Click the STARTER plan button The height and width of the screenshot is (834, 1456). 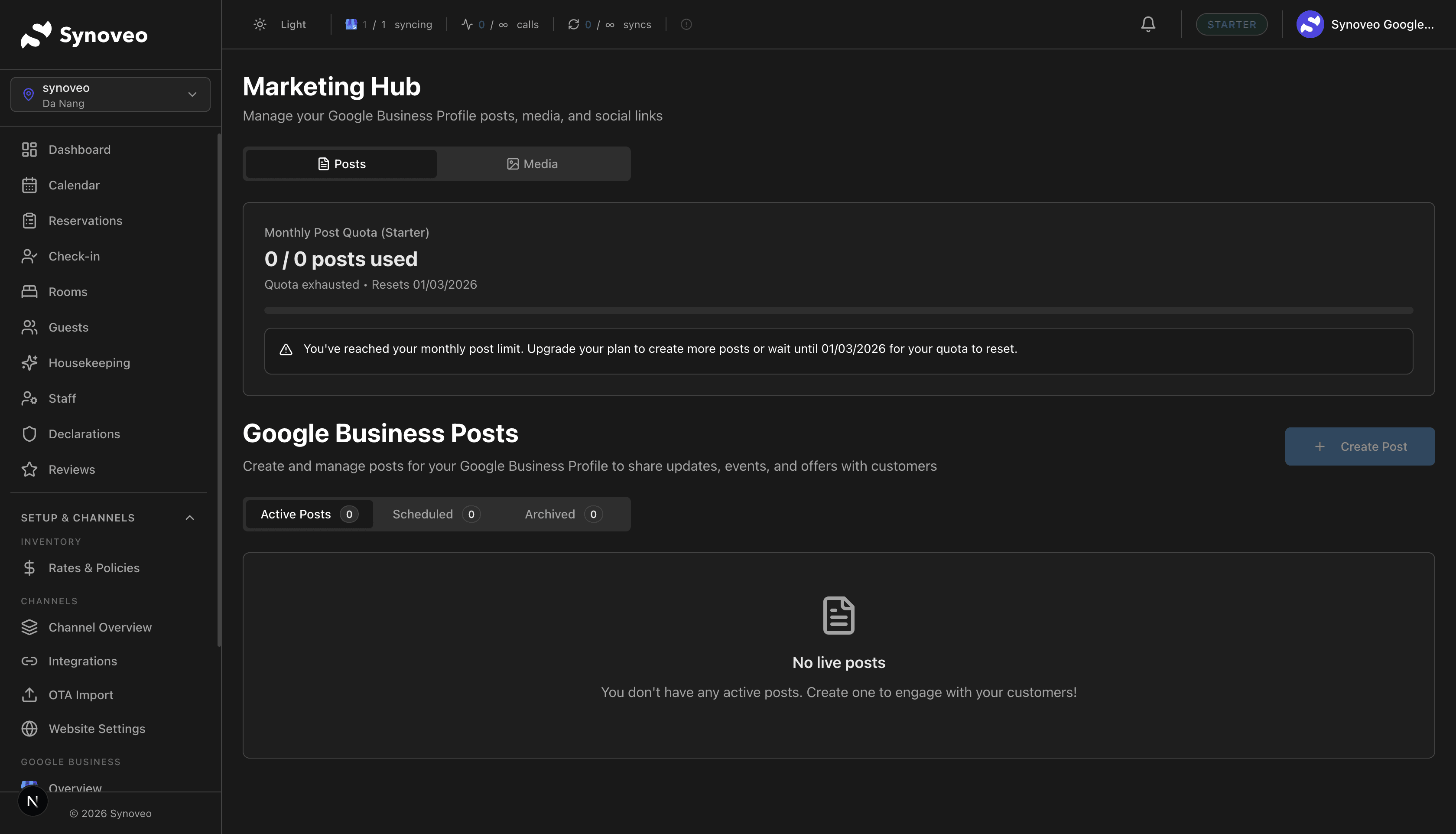pos(1232,24)
